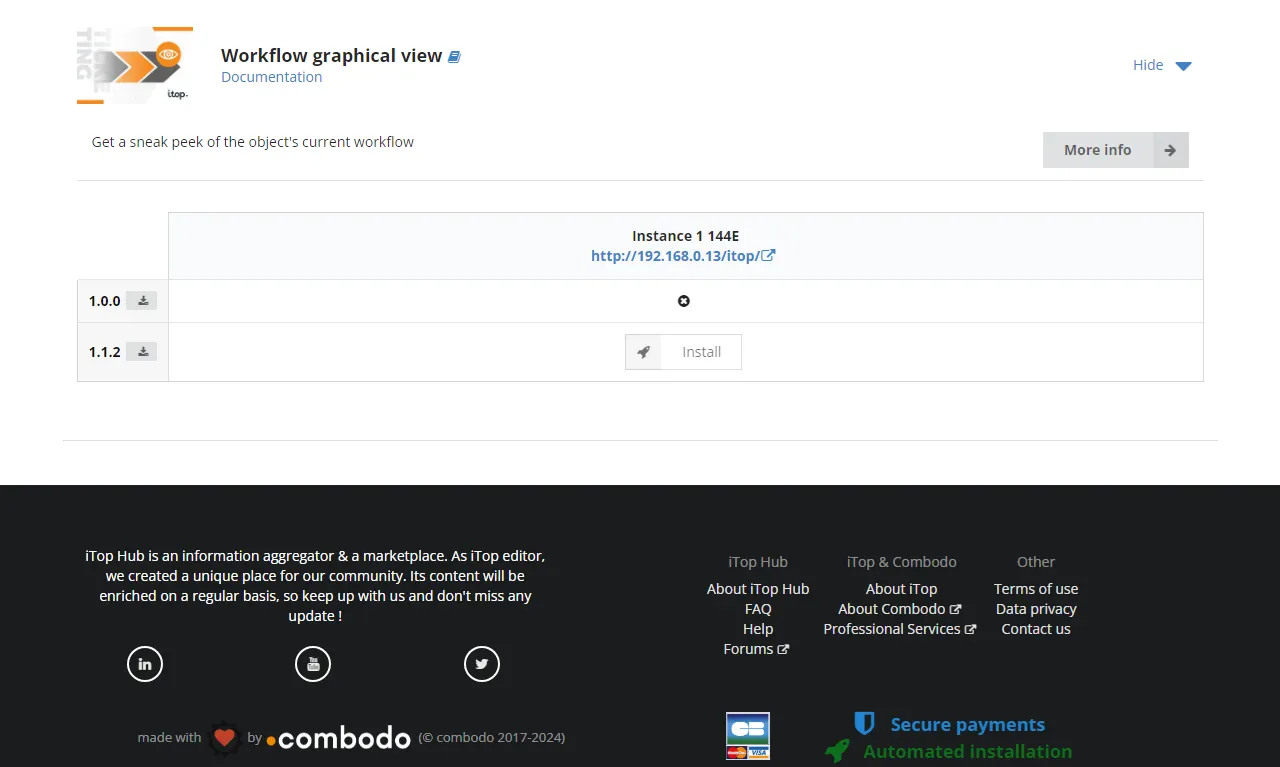Open the Help footer link
Viewport: 1280px width, 767px height.
coord(758,629)
